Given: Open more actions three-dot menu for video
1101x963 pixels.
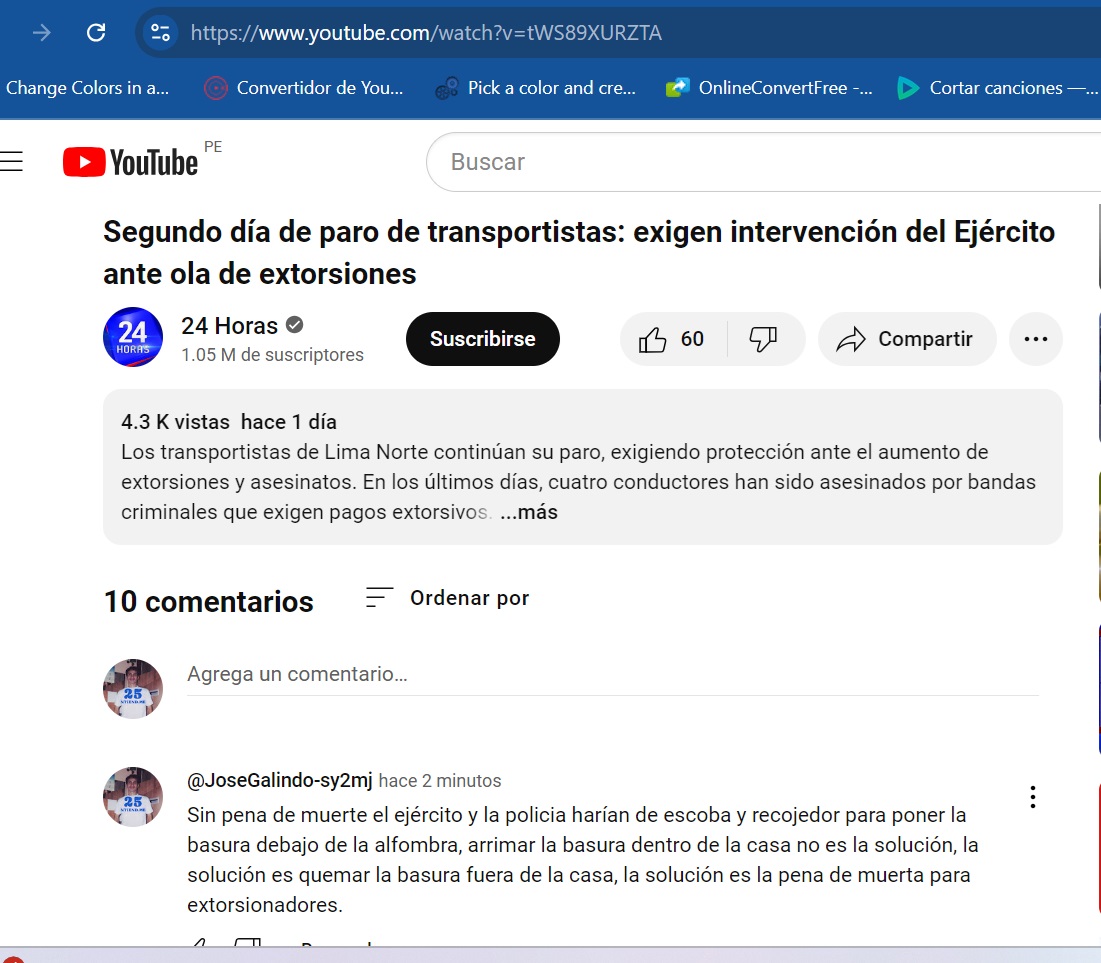Looking at the screenshot, I should [x=1035, y=339].
